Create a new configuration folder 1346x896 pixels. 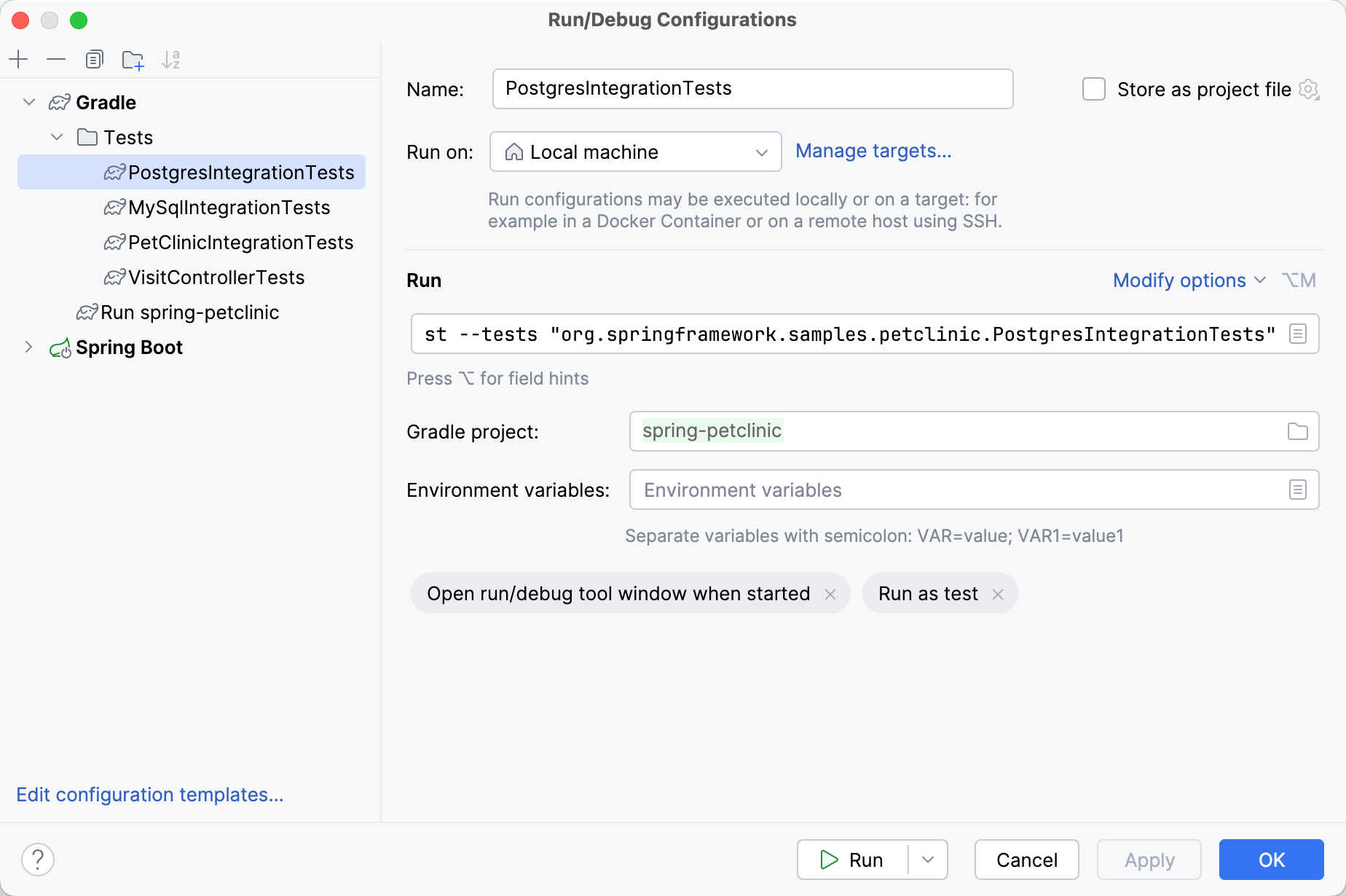[133, 59]
